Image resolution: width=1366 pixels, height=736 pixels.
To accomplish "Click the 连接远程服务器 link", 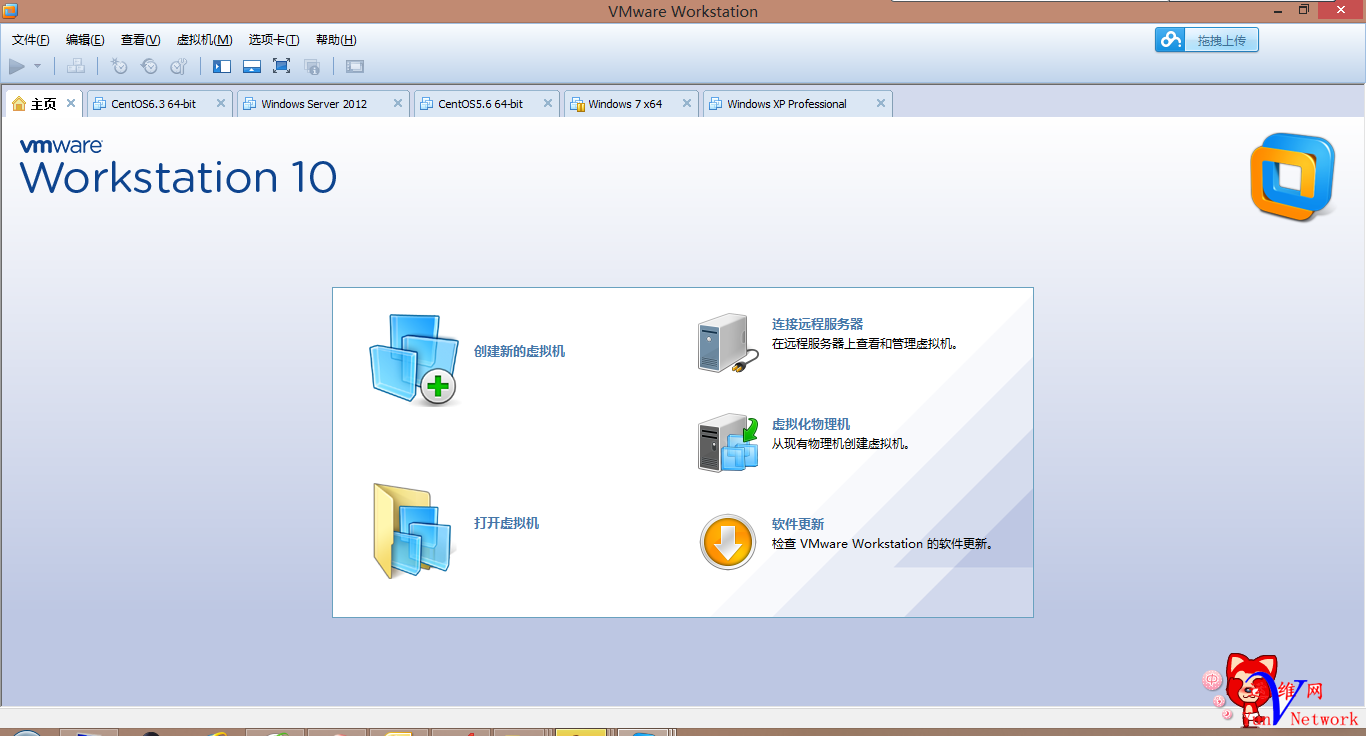I will click(817, 324).
